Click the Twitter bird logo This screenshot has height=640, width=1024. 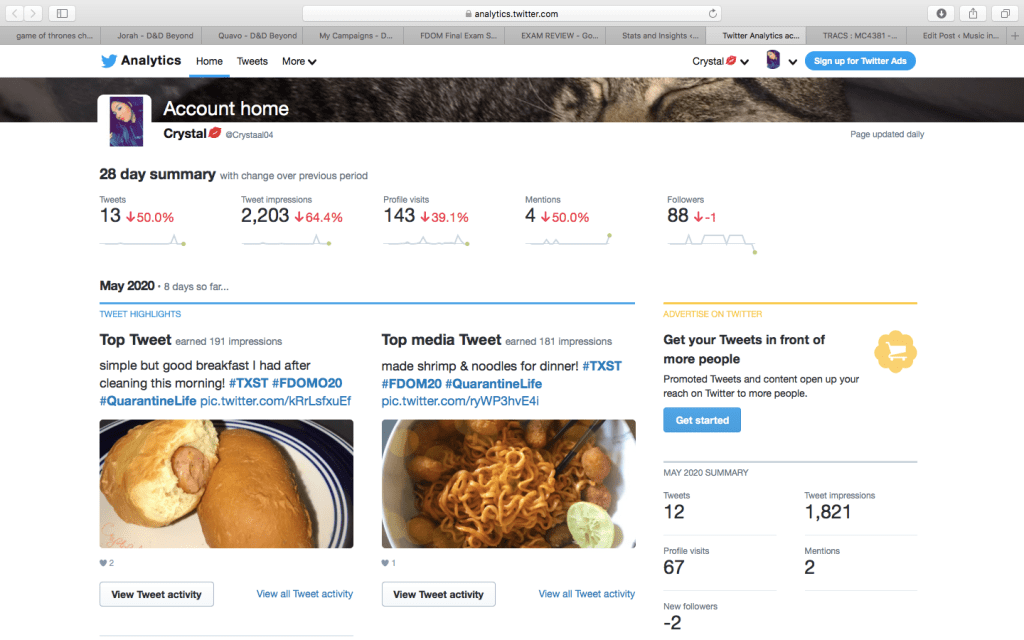click(109, 61)
